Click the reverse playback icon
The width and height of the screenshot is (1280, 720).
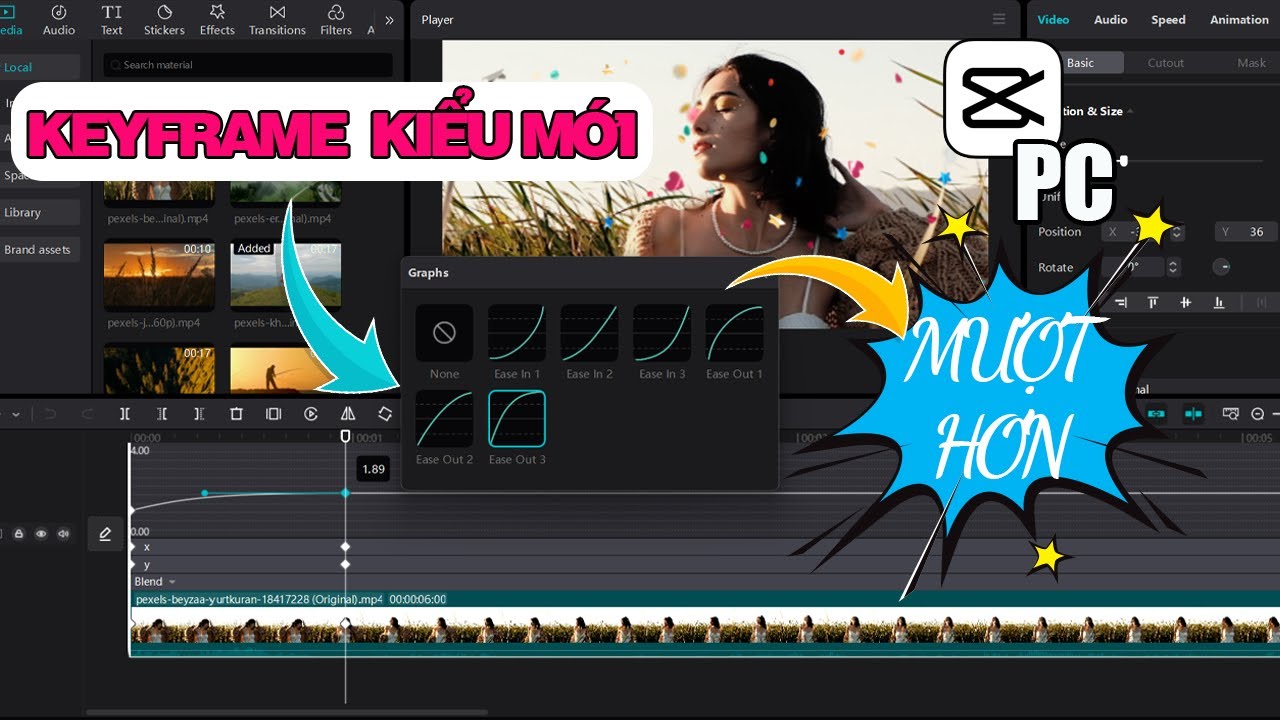[x=311, y=414]
